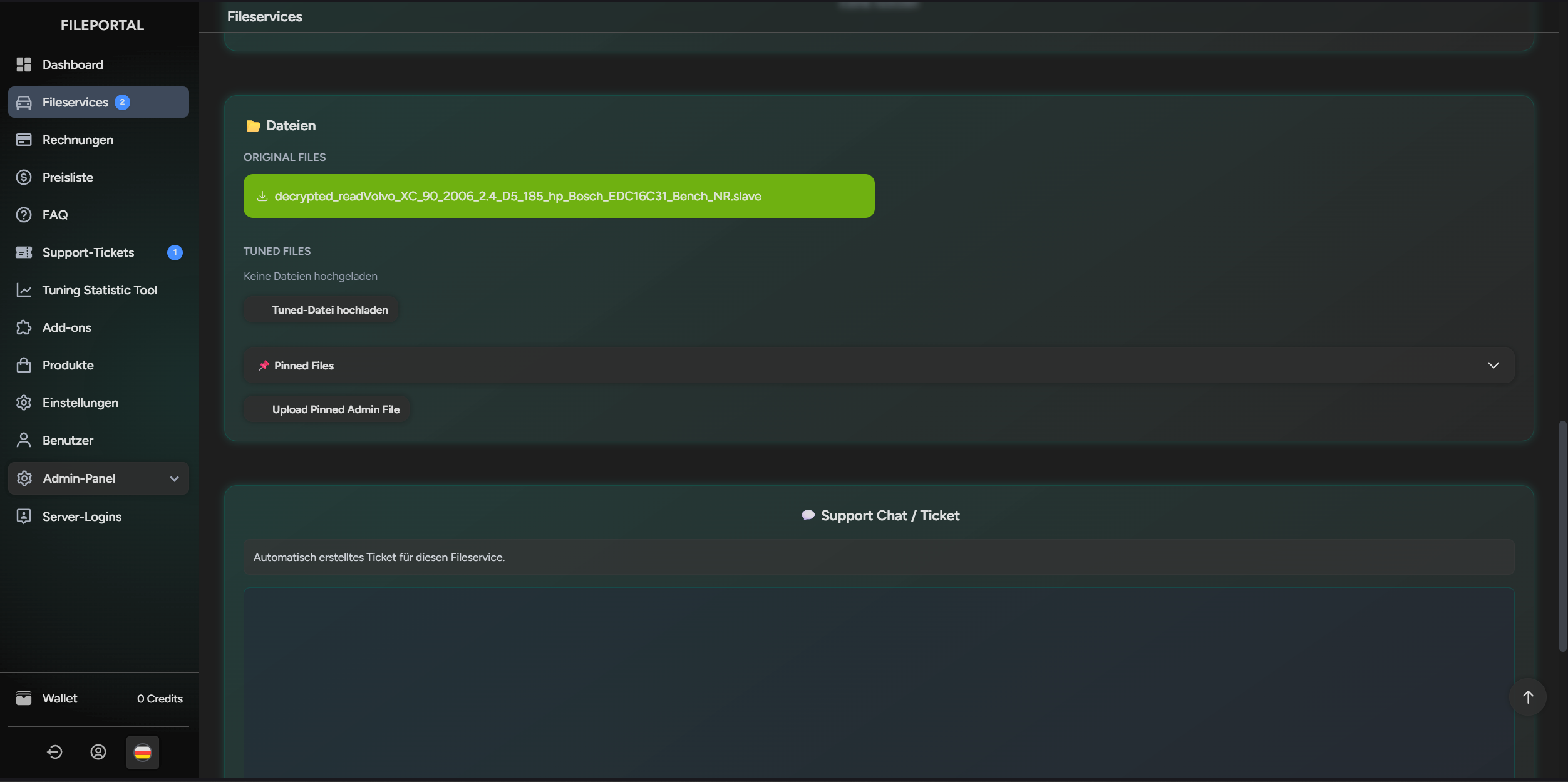Open the Rechnungen menu item
Image resolution: width=1568 pixels, height=782 pixels.
point(78,140)
